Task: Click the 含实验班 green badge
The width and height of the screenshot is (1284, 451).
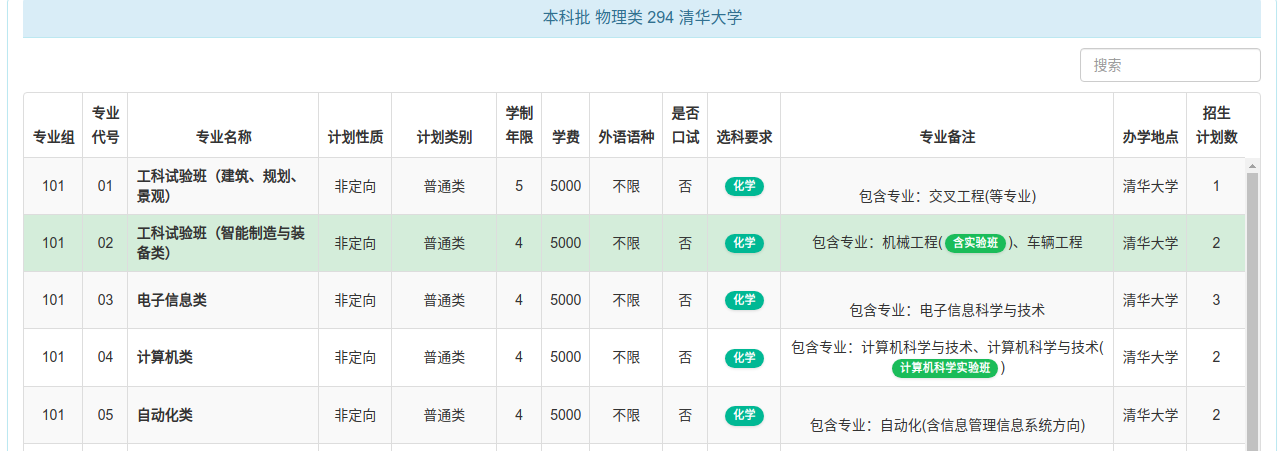Action: (975, 243)
